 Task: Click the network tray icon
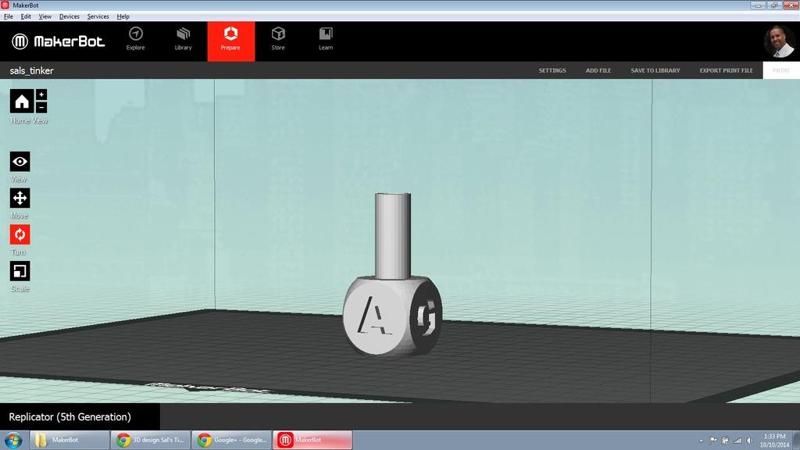(737, 440)
